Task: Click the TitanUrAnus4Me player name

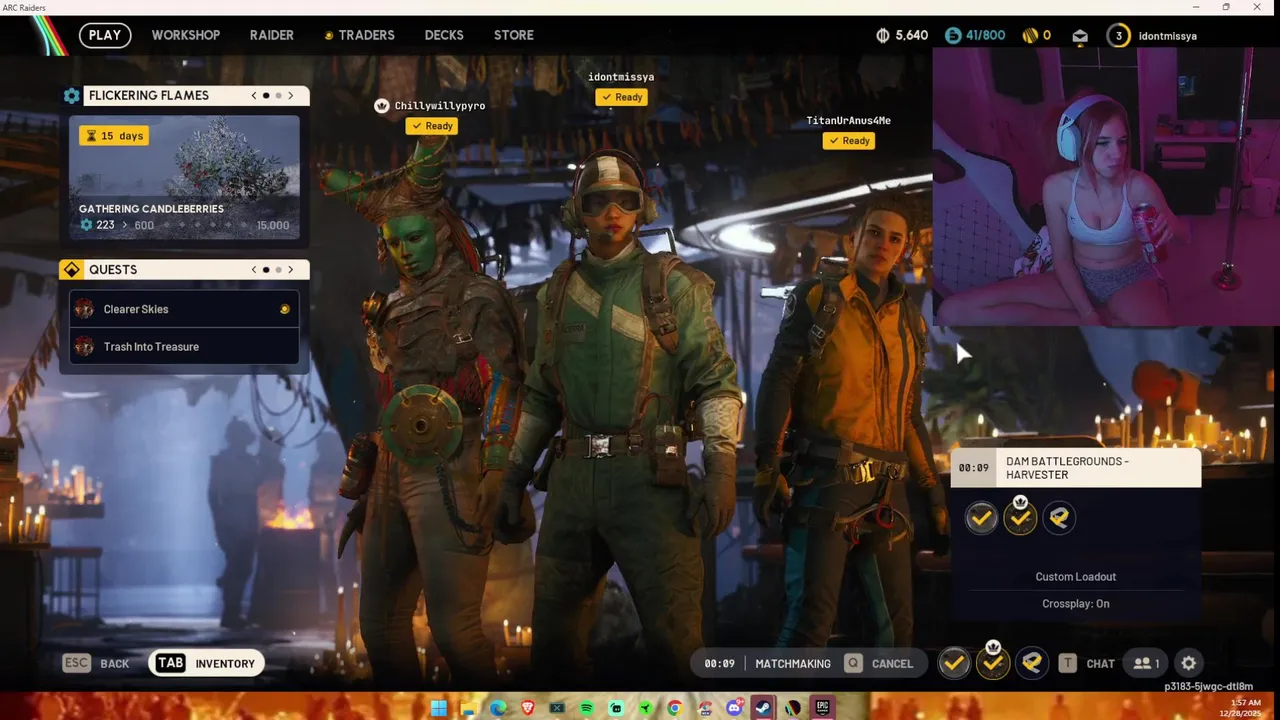Action: [x=849, y=121]
